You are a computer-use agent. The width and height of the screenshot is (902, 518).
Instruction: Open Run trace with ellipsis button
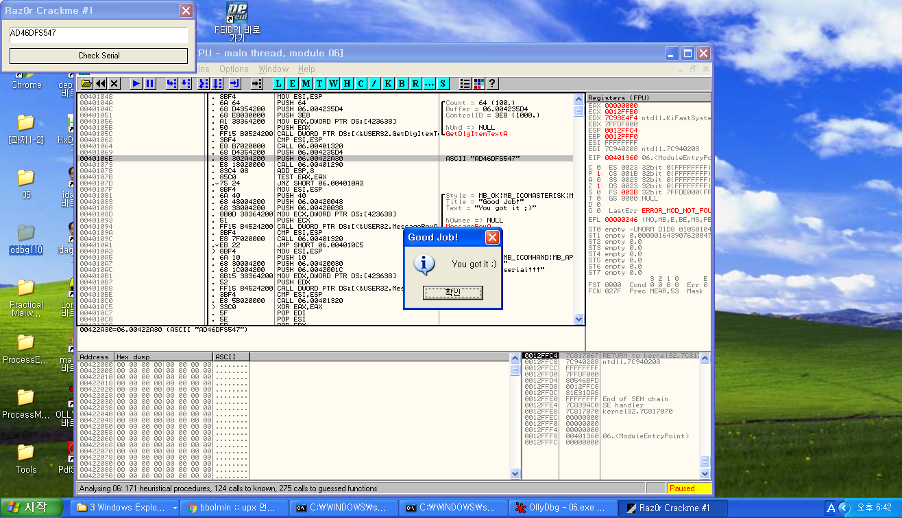pyautogui.click(x=430, y=84)
